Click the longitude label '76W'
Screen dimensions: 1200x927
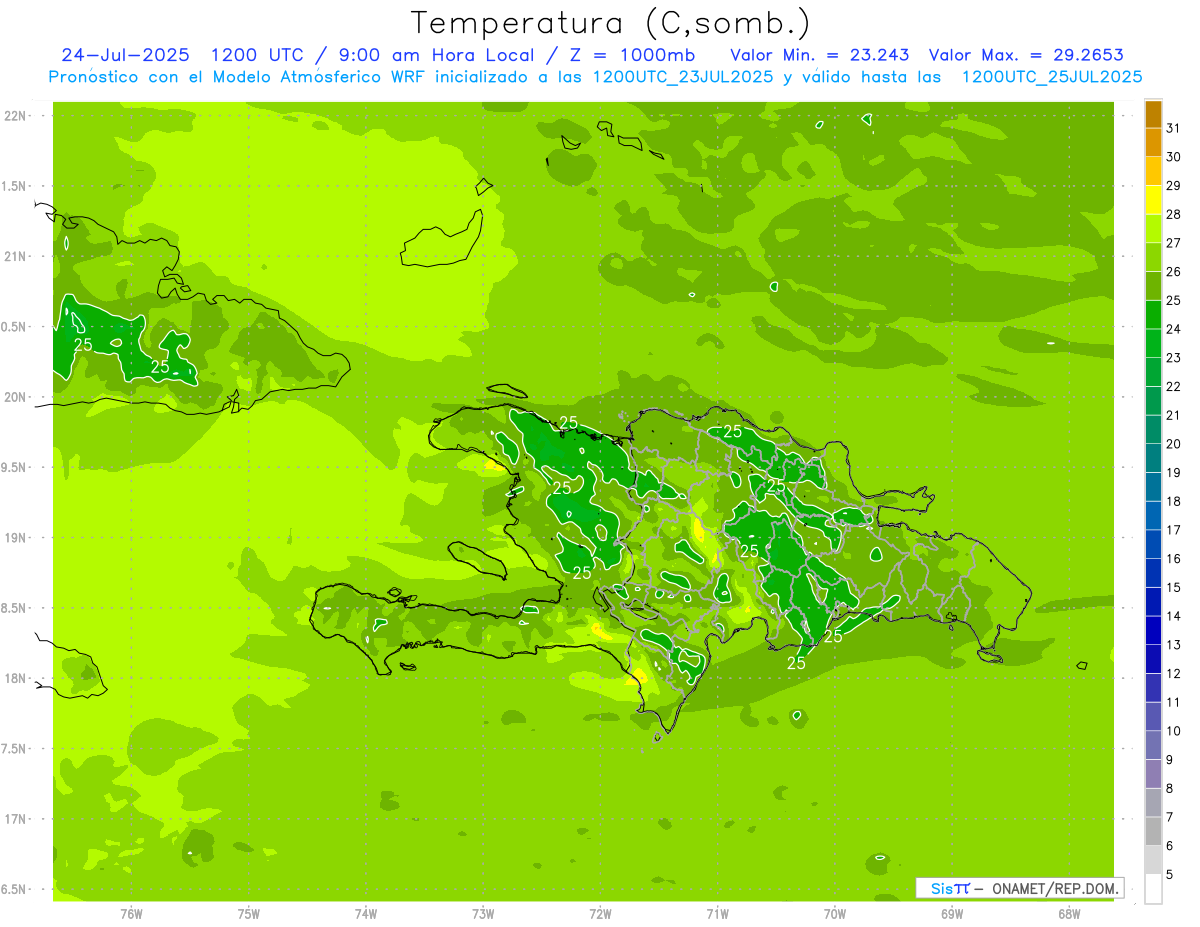pos(131,914)
